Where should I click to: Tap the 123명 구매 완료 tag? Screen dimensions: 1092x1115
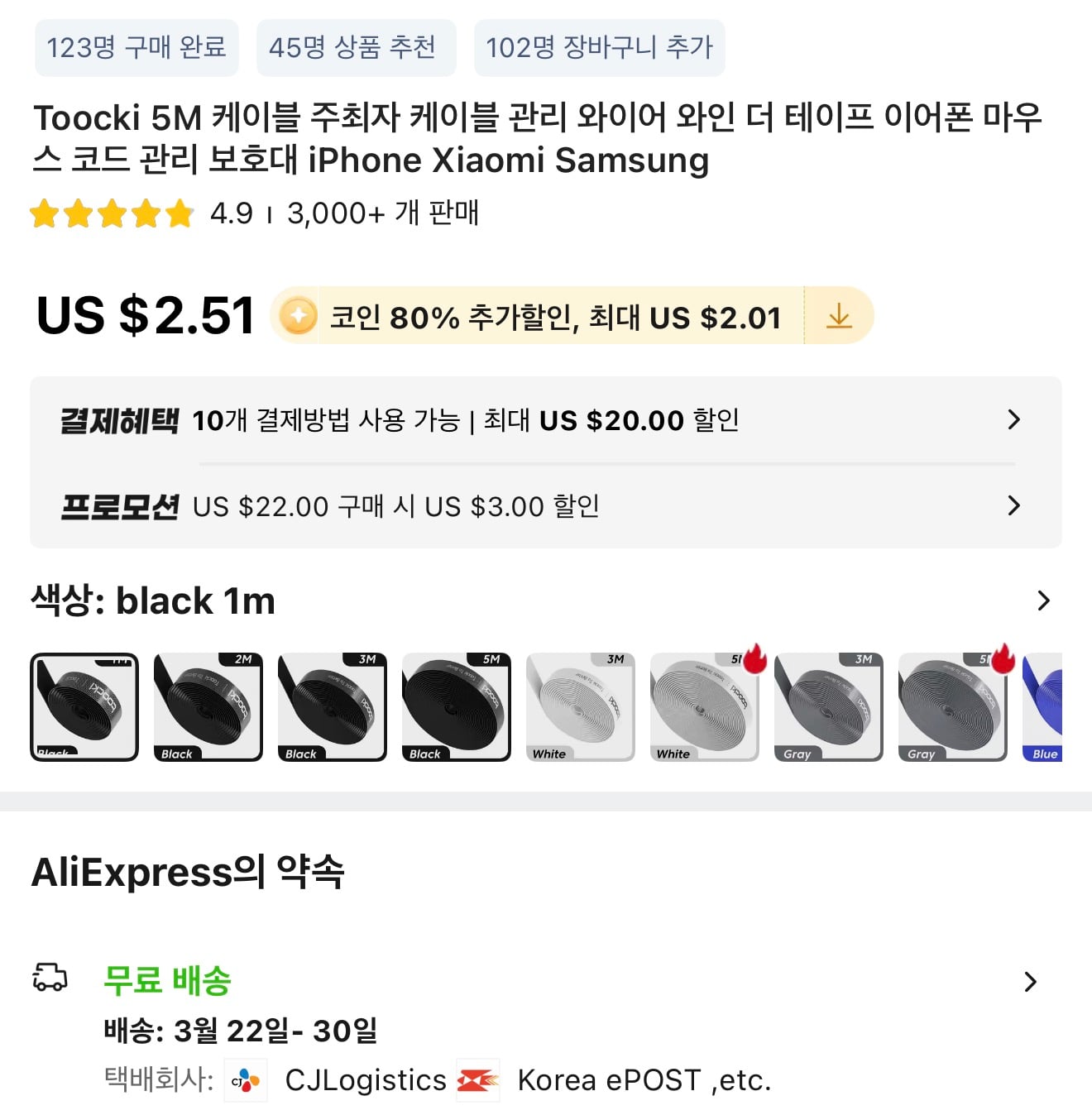[136, 48]
